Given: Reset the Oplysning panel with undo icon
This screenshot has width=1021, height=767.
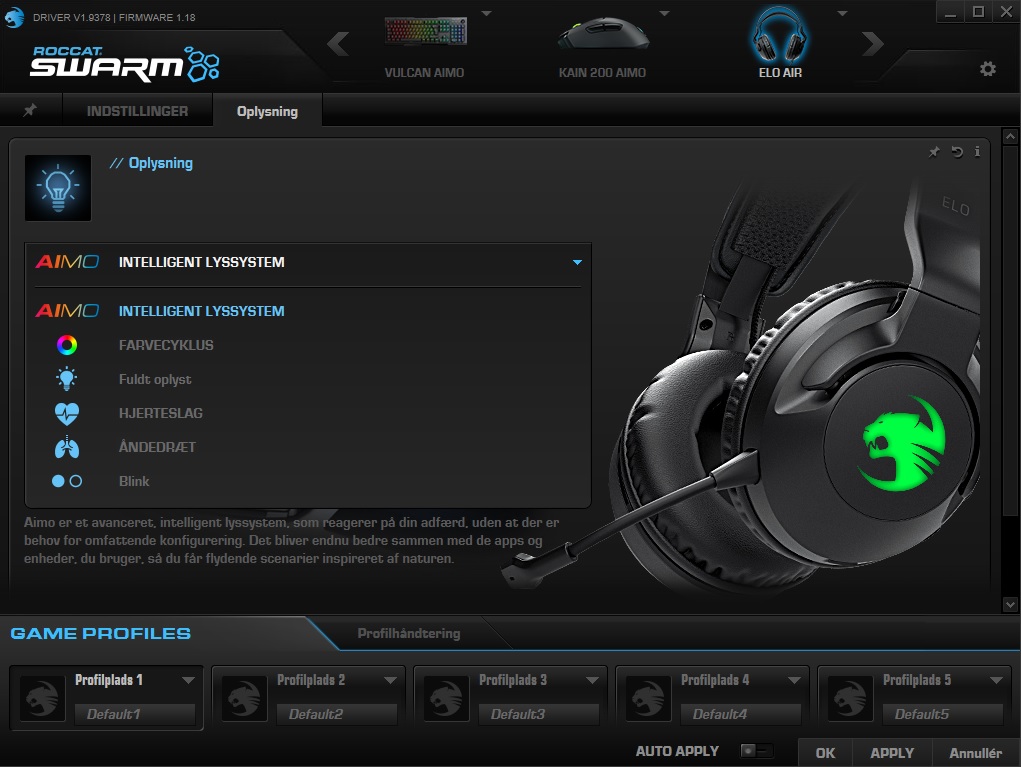Looking at the screenshot, I should [x=957, y=152].
